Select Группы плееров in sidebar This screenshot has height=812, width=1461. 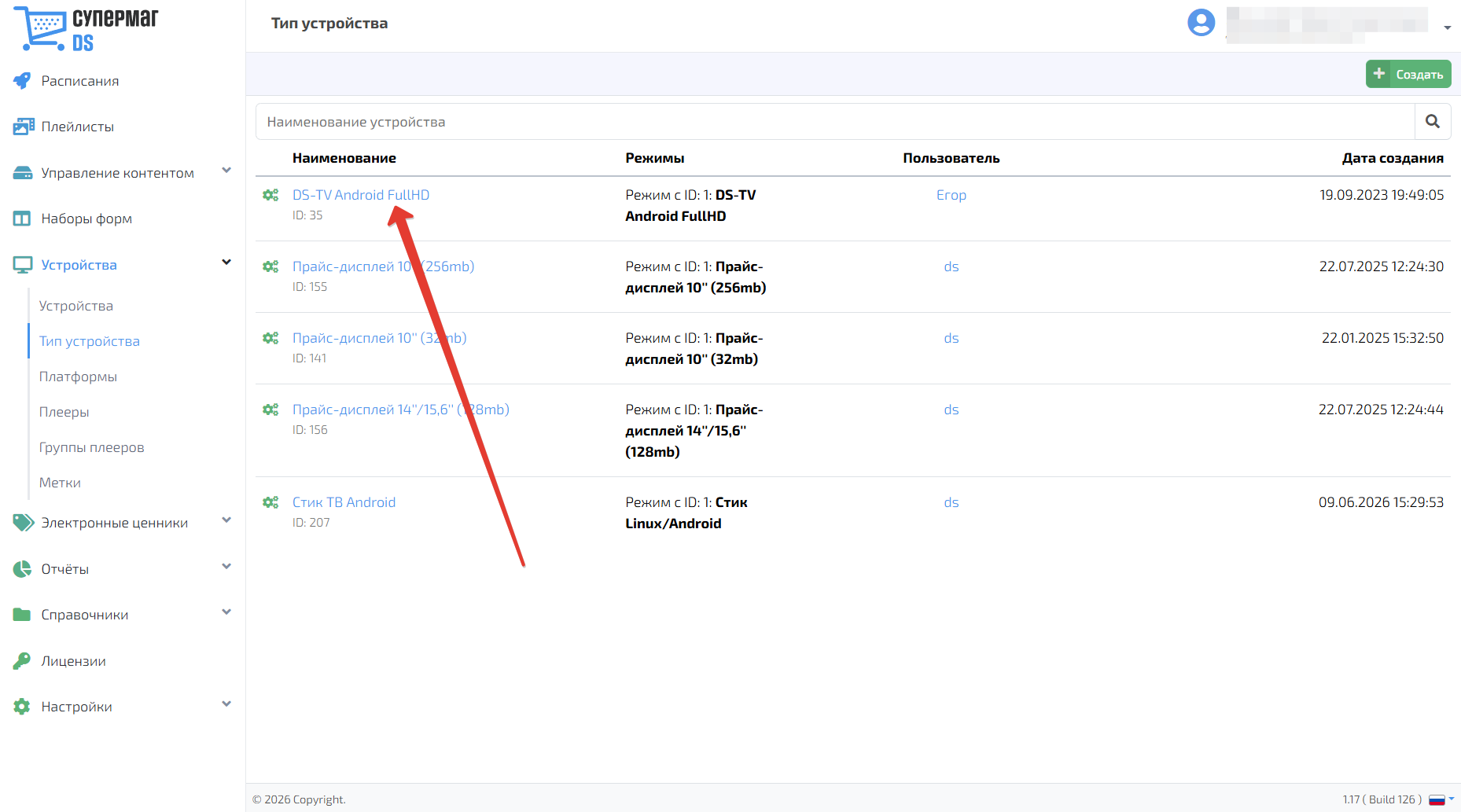[x=91, y=447]
